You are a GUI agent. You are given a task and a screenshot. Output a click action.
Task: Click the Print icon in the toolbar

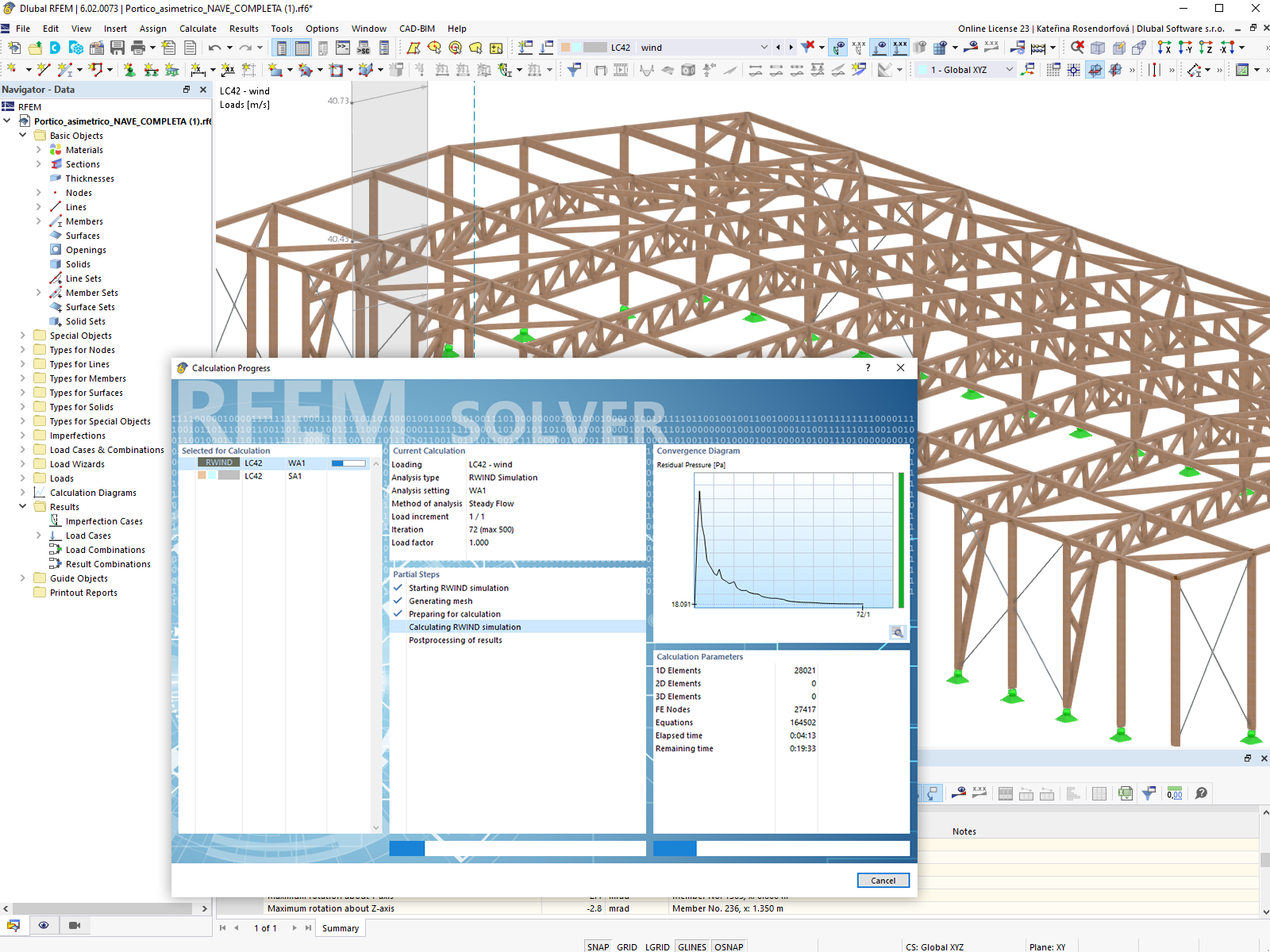pos(138,48)
